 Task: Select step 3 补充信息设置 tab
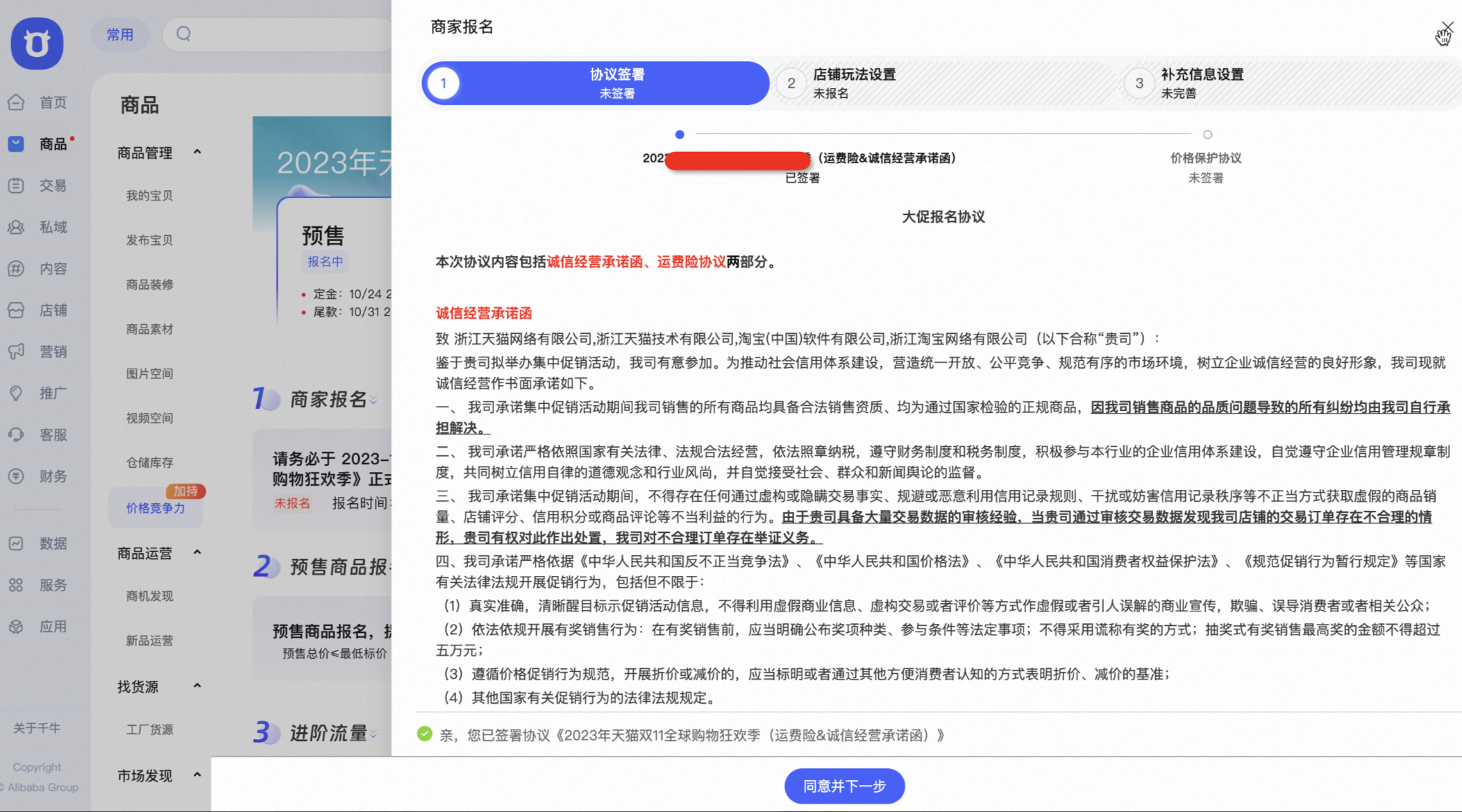[1291, 83]
